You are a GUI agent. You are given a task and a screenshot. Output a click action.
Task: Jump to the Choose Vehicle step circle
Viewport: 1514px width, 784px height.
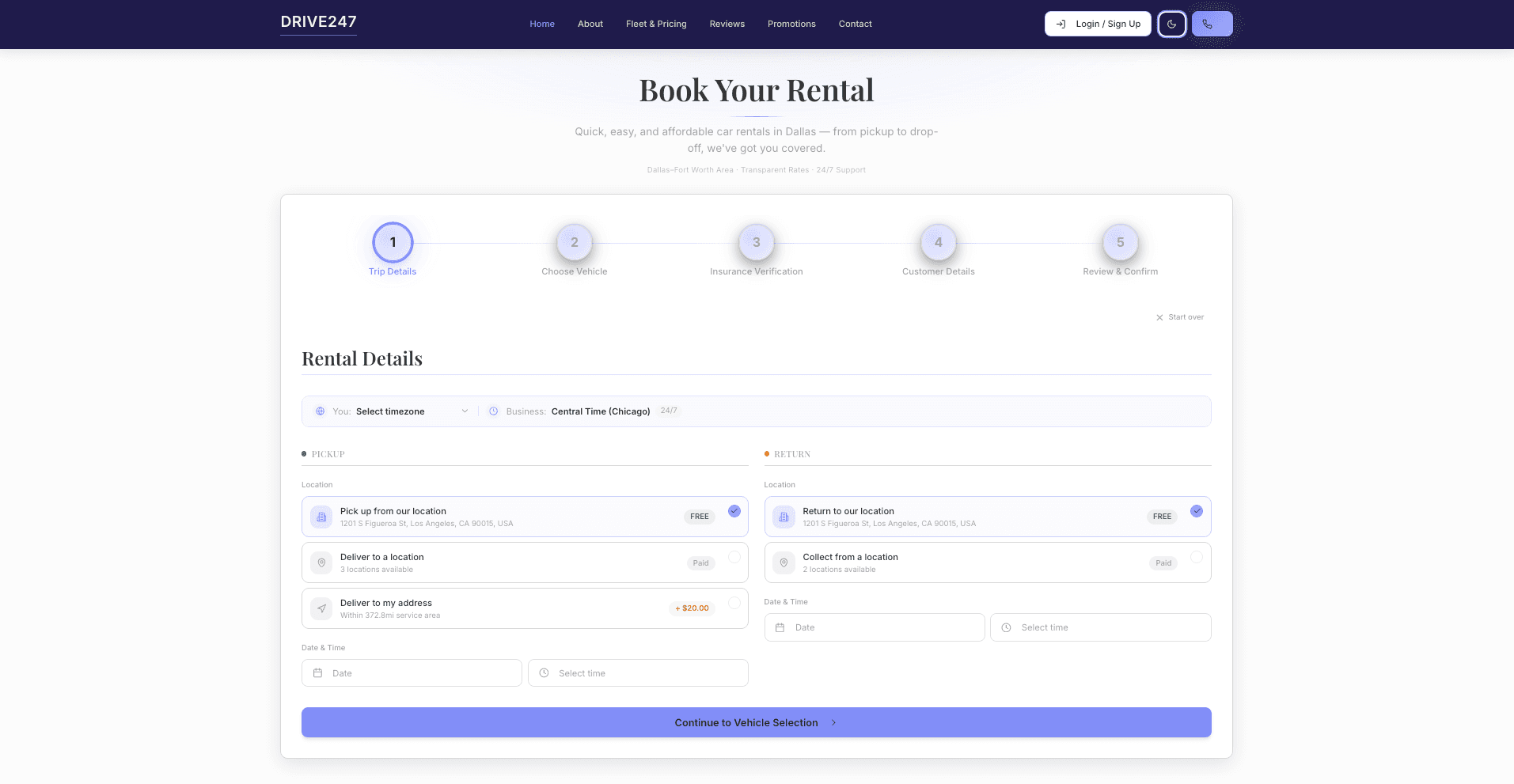point(574,242)
